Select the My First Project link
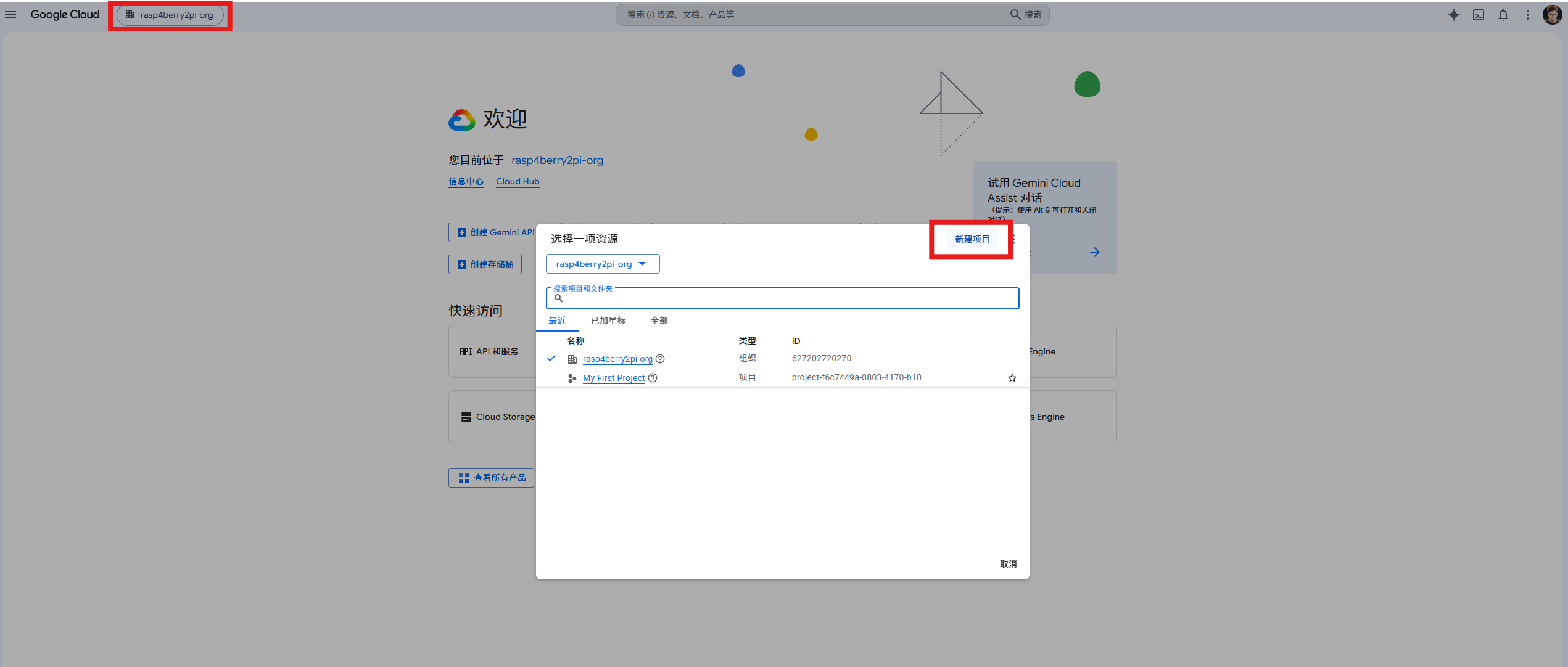 [614, 378]
